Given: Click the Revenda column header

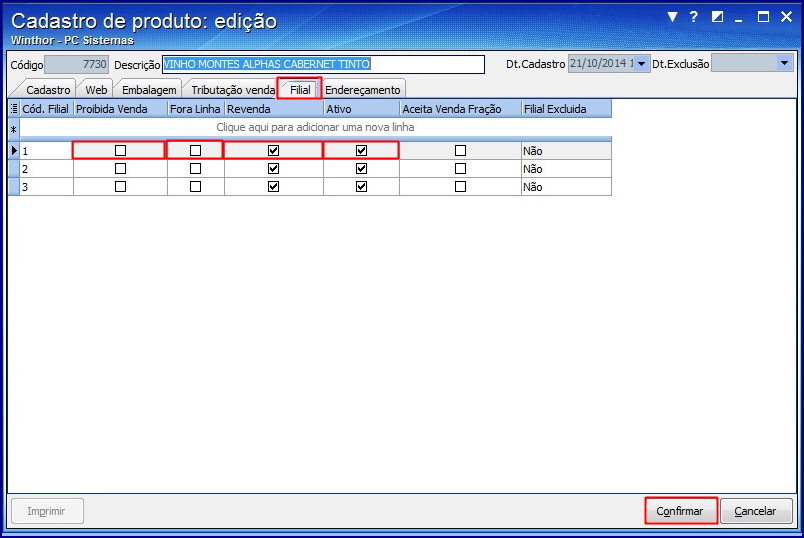Looking at the screenshot, I should pos(274,109).
